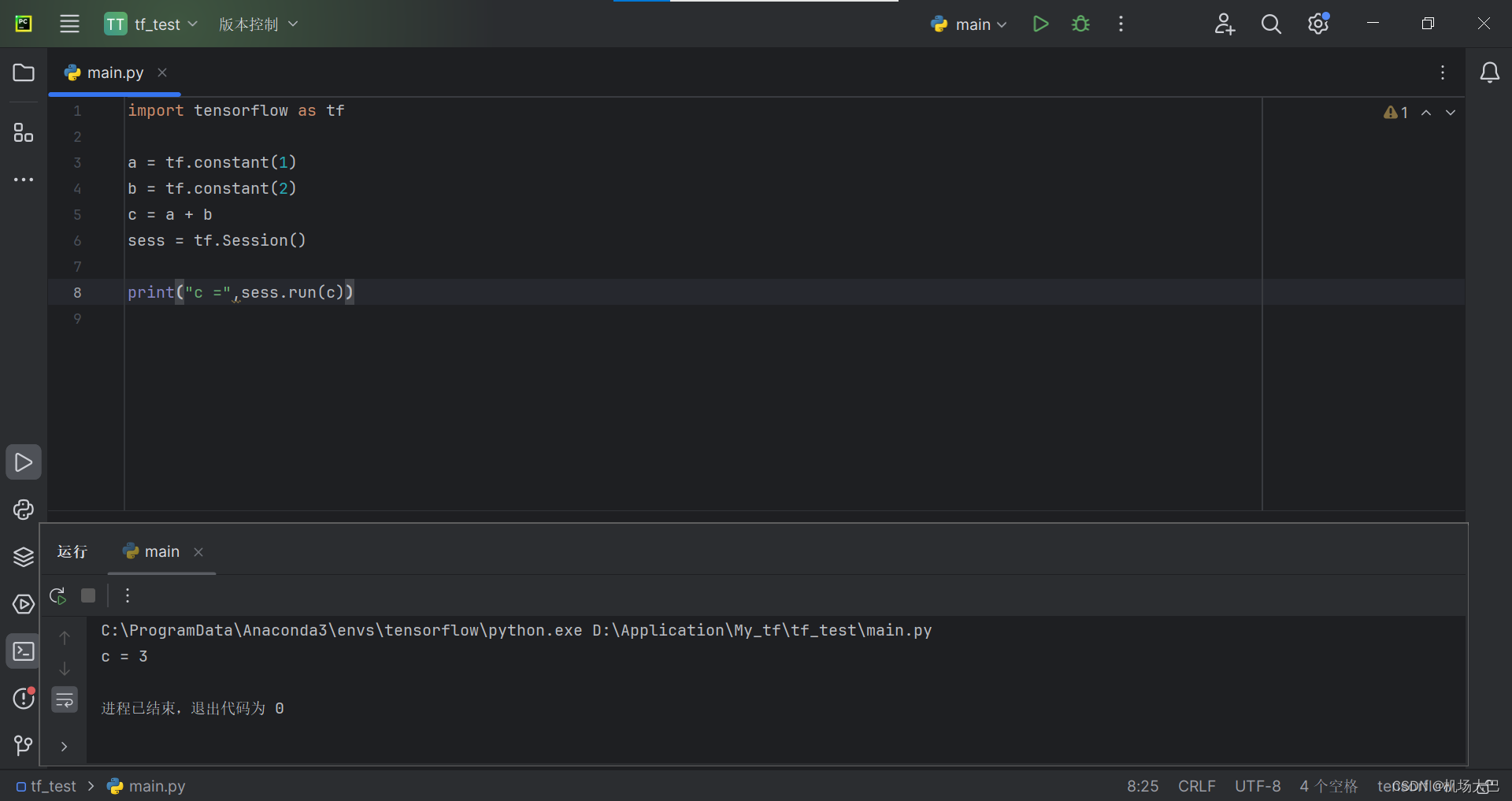The image size is (1512, 801).
Task: Click tf_test in breadcrumb bar
Action: [46, 786]
